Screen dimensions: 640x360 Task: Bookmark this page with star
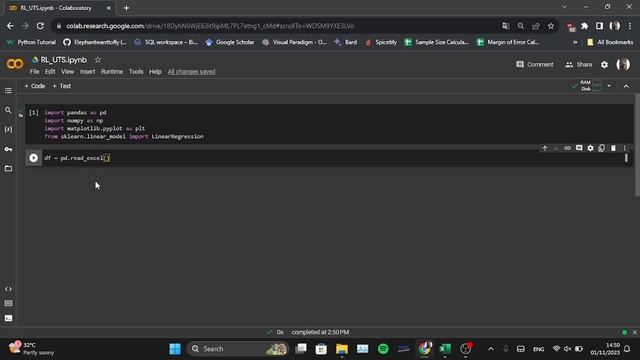coord(551,26)
